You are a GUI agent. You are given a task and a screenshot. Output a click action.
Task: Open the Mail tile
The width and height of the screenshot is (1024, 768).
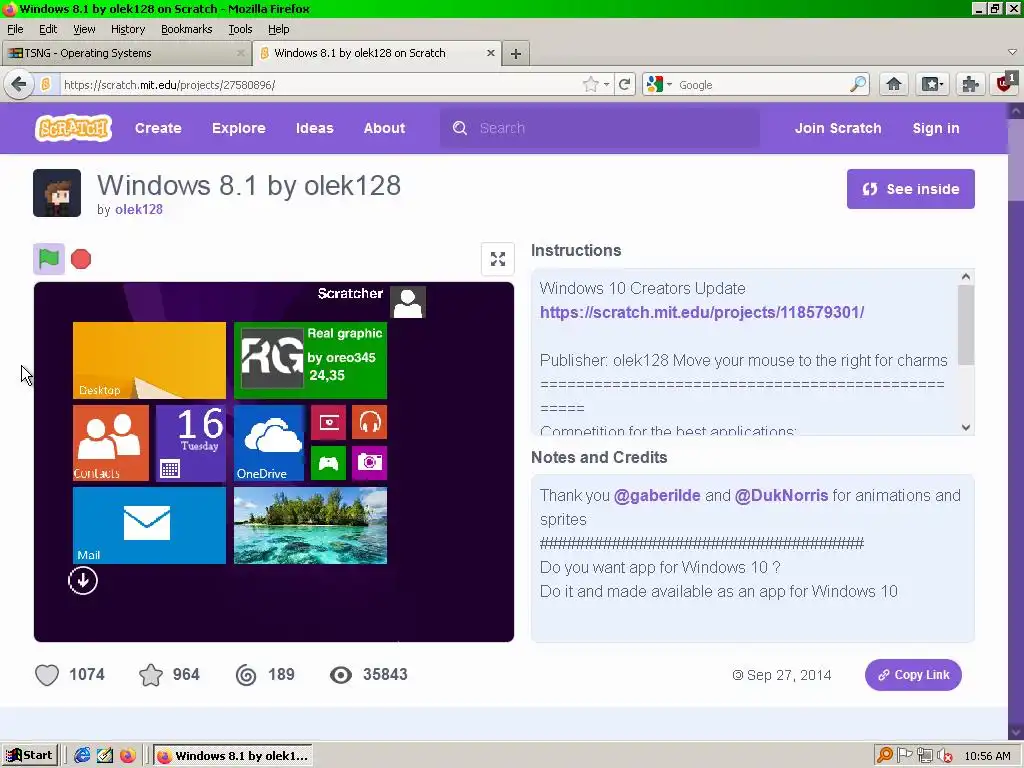150,525
